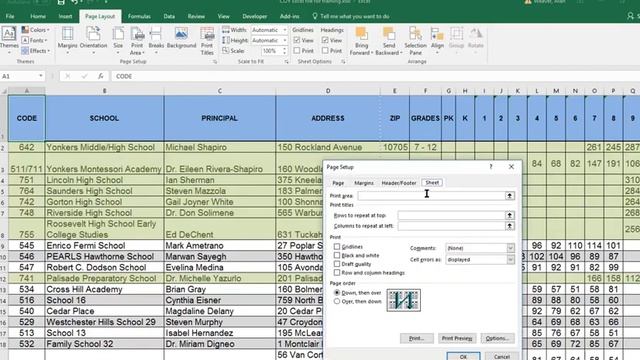Open the Print Area menu
This screenshot has width=640, height=360.
[x=137, y=41]
